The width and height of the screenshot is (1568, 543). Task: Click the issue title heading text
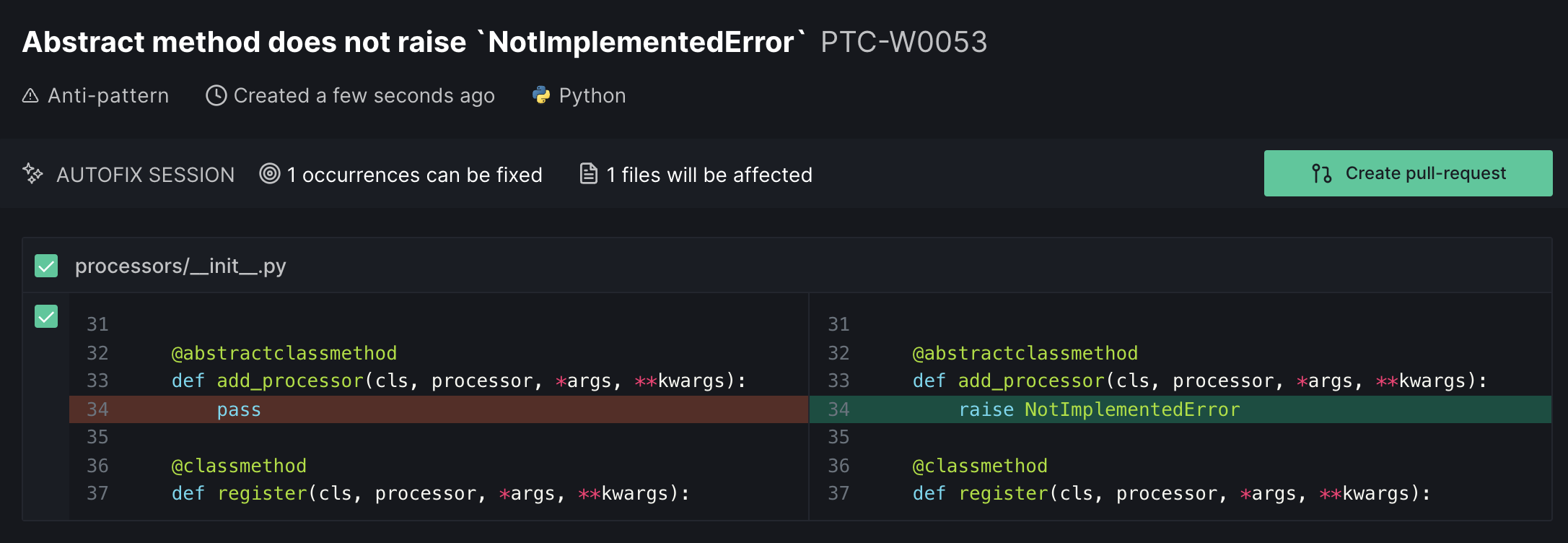[413, 42]
